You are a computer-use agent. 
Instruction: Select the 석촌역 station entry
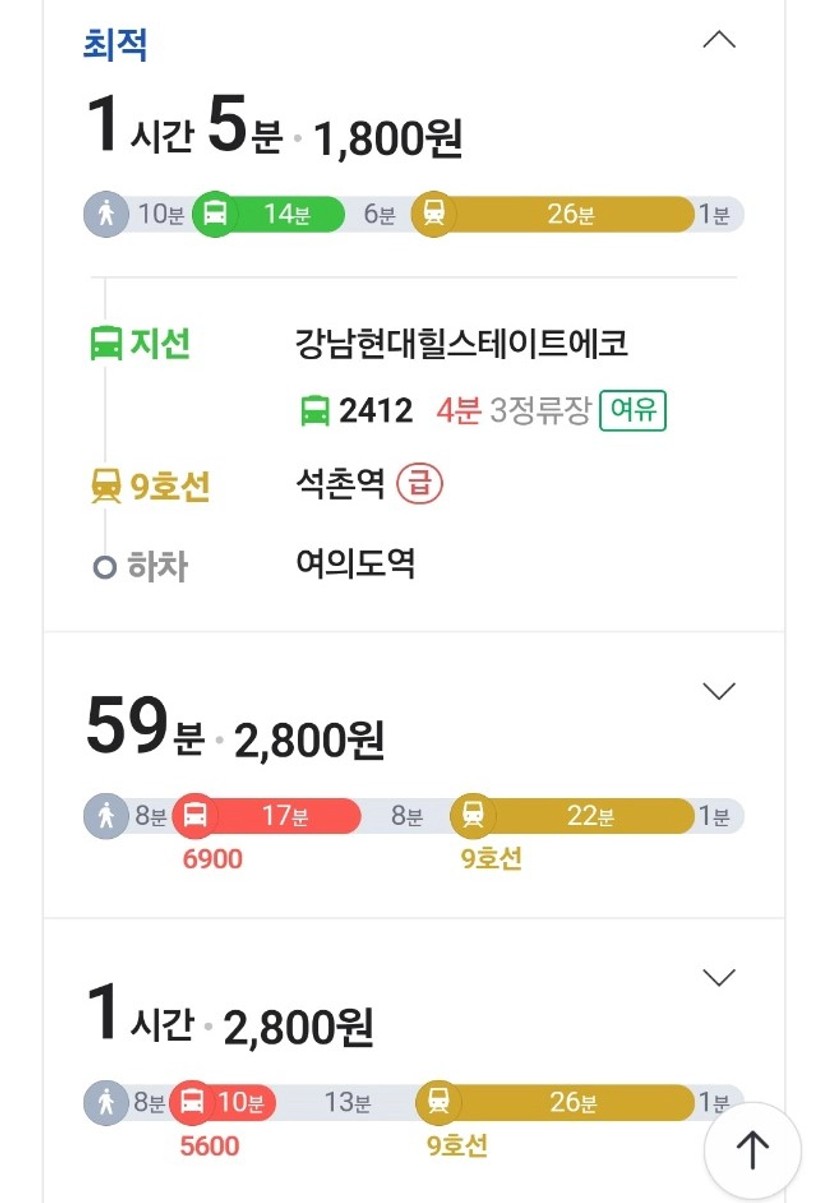coord(340,486)
